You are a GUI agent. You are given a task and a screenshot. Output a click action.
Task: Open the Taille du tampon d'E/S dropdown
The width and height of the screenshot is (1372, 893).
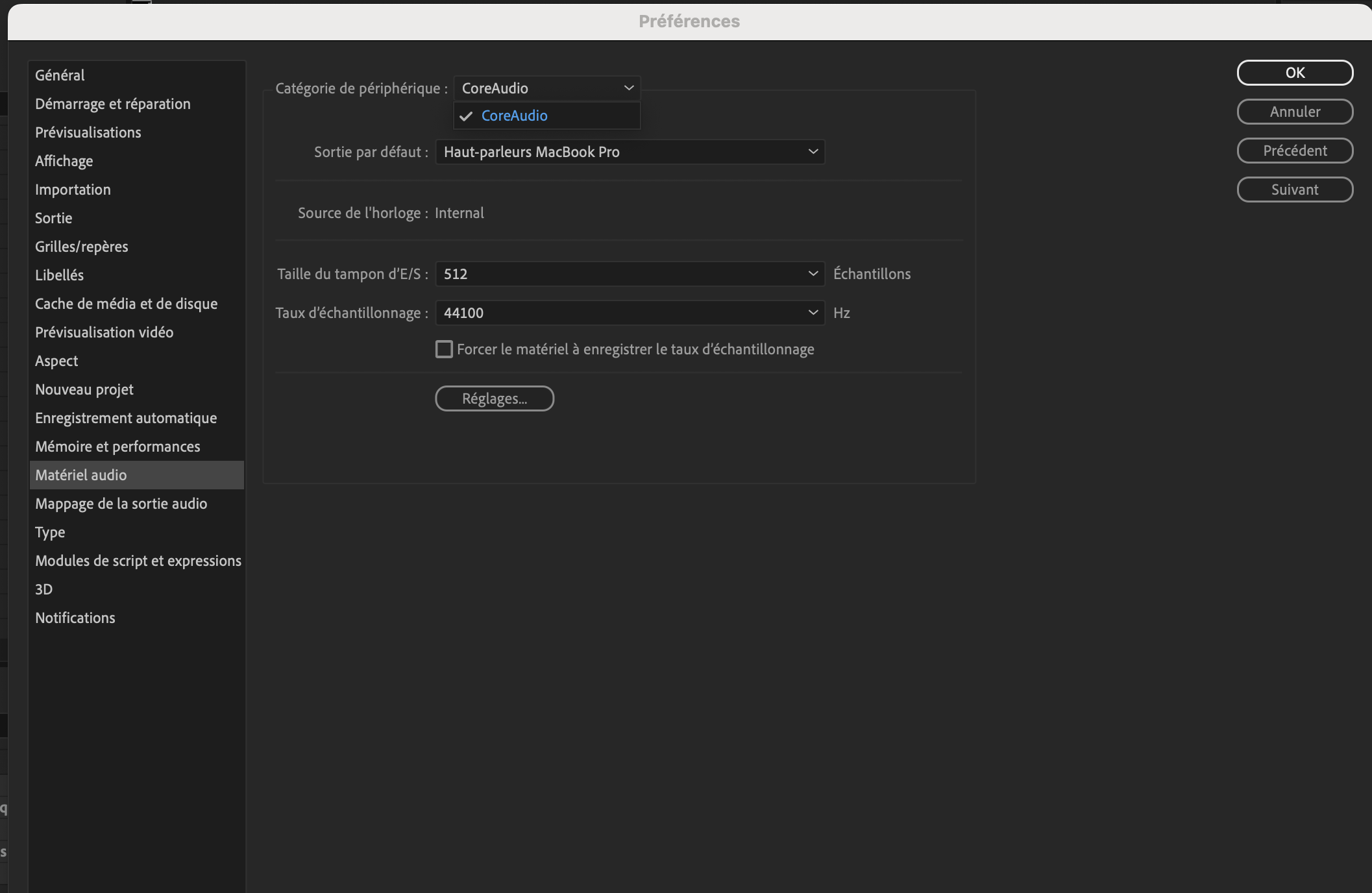pyautogui.click(x=629, y=273)
